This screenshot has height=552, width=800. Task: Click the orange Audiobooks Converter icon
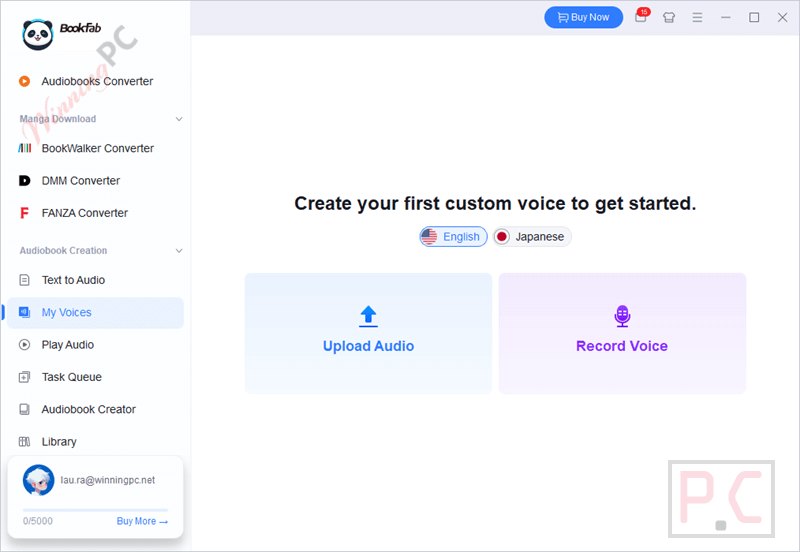coord(24,81)
